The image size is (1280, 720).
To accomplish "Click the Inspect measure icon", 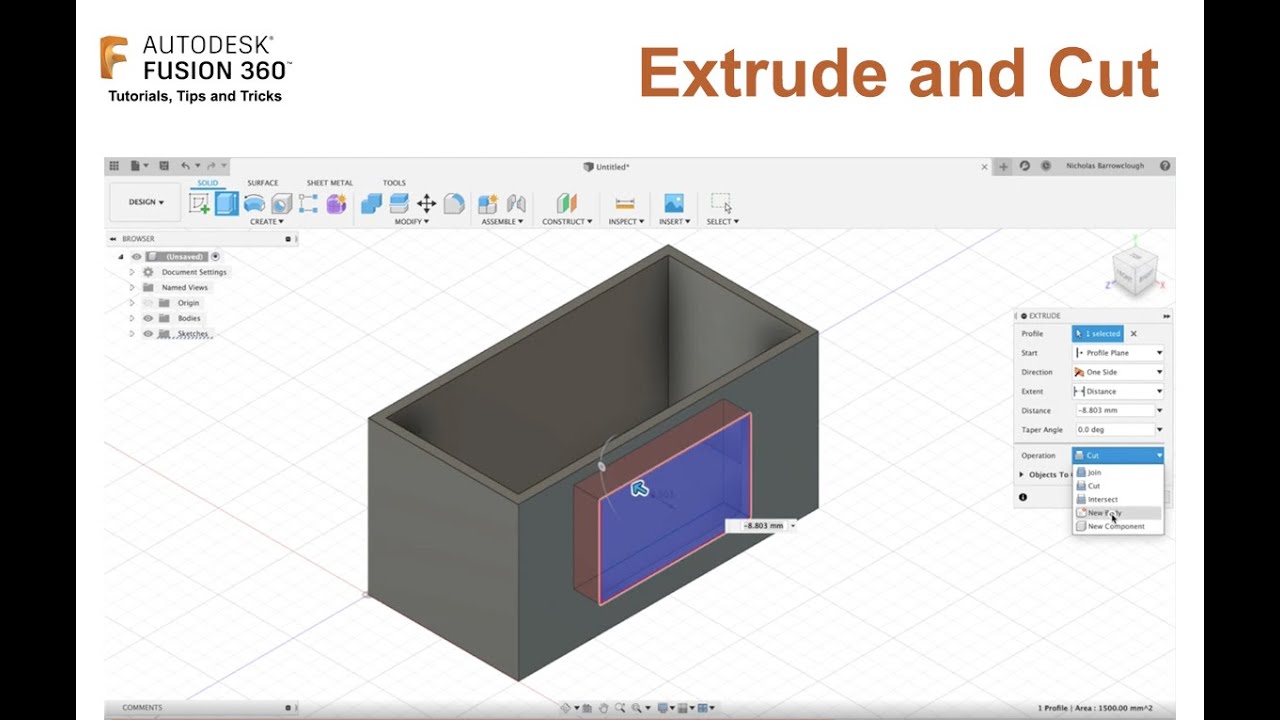I will click(625, 204).
